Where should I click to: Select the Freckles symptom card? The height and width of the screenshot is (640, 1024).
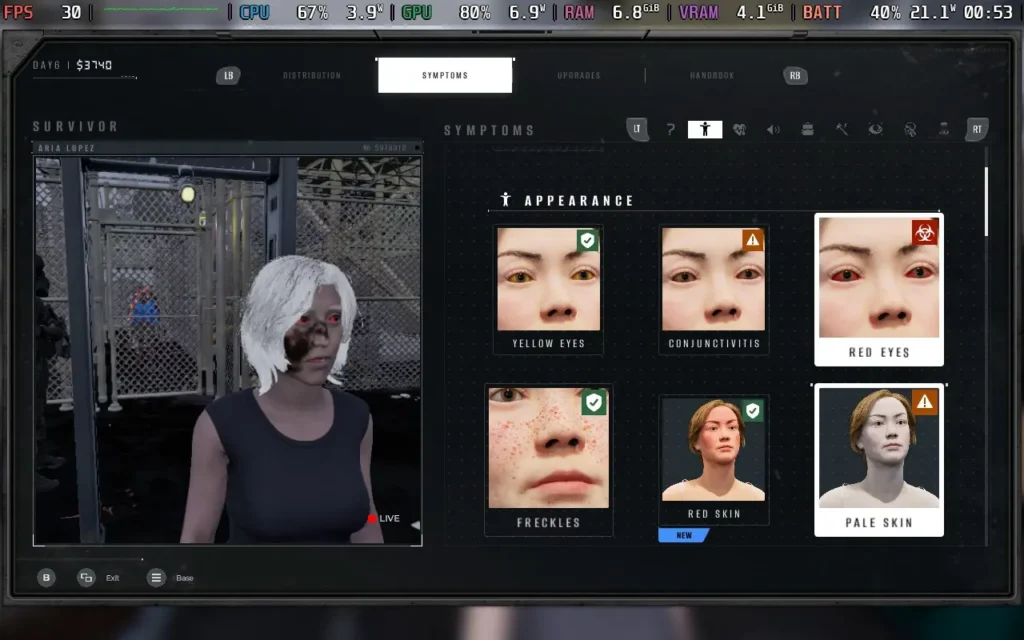pos(548,459)
